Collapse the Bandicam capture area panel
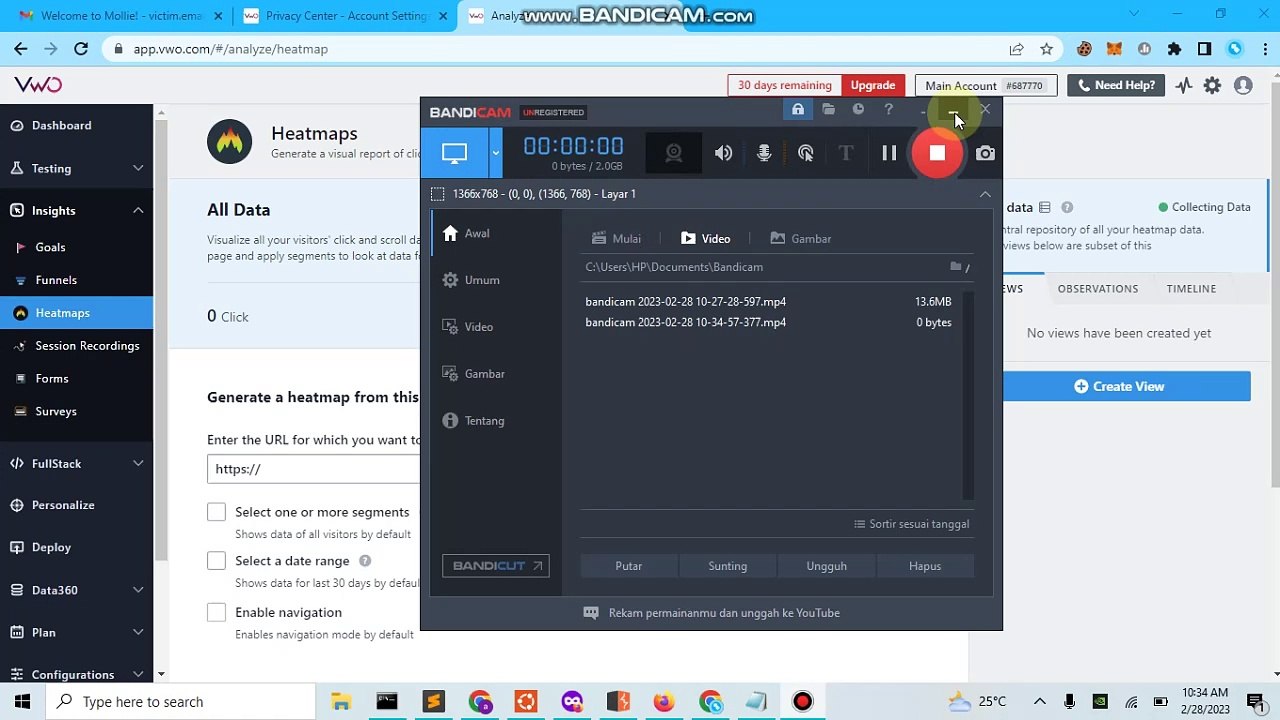 (985, 194)
